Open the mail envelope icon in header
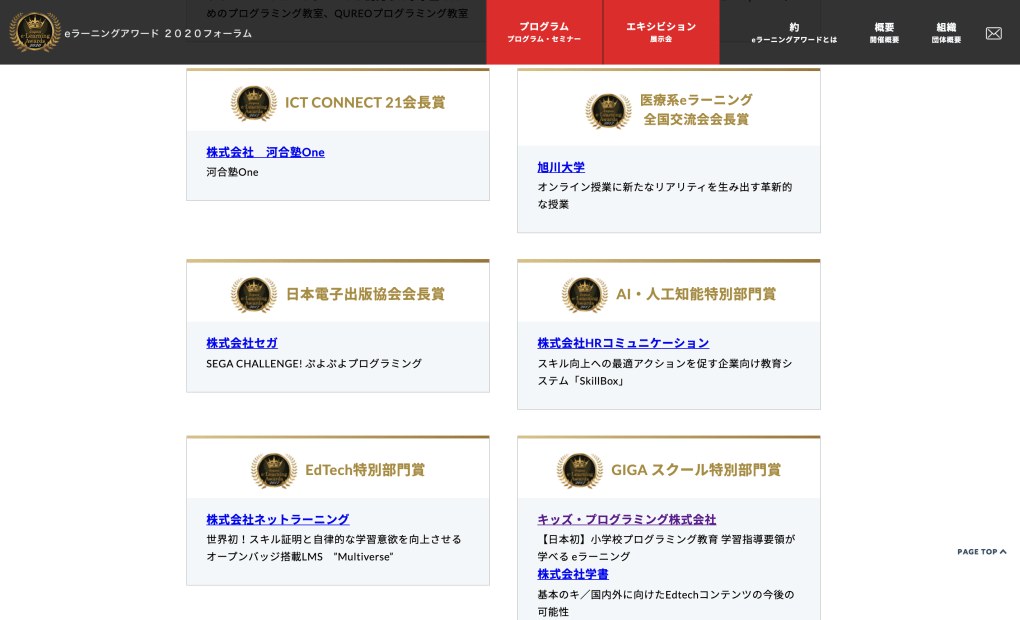Screen dimensions: 1020x620 click(993, 33)
